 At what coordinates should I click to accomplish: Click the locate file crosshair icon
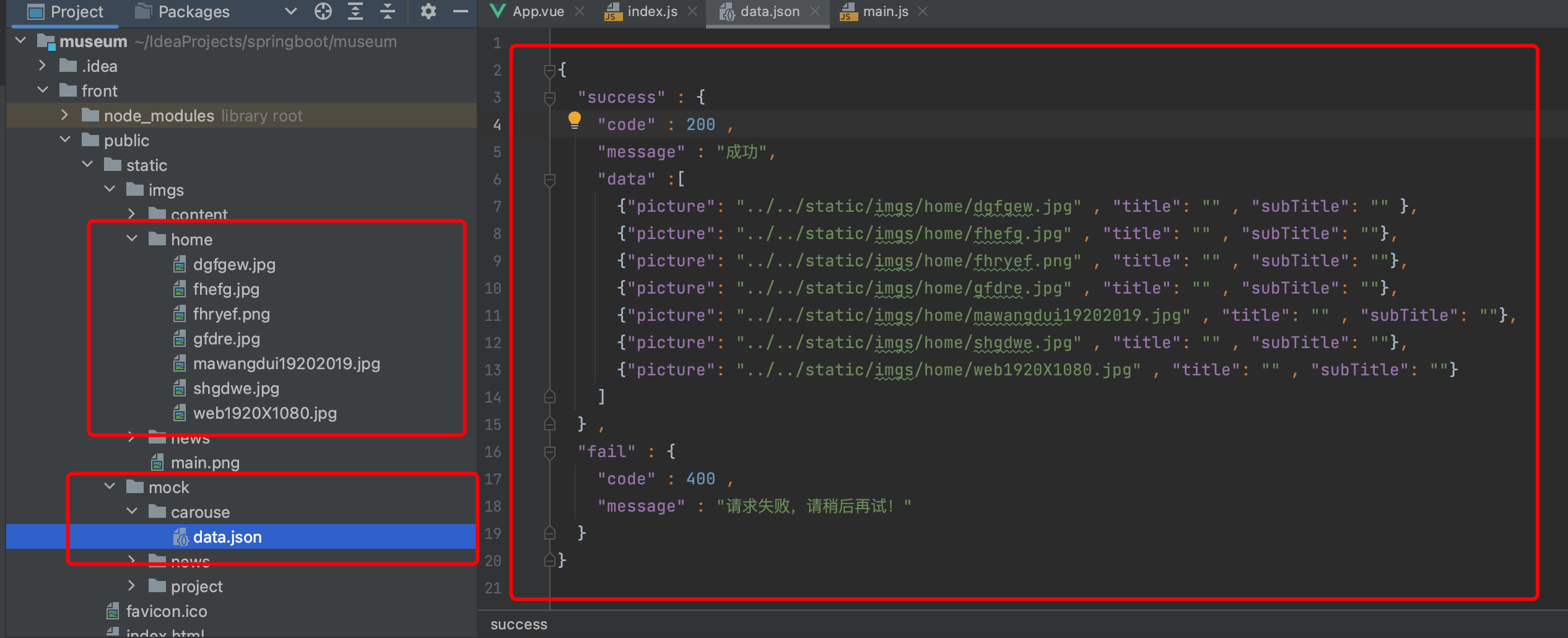(323, 11)
